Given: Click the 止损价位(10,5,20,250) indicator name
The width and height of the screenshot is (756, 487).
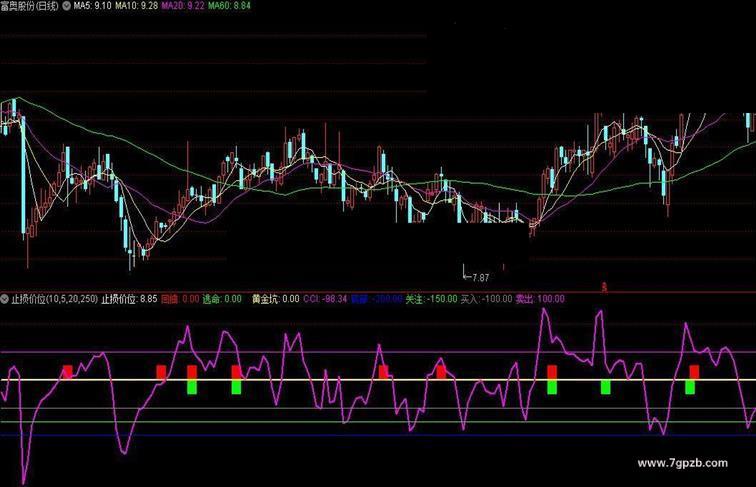Looking at the screenshot, I should point(54,299).
